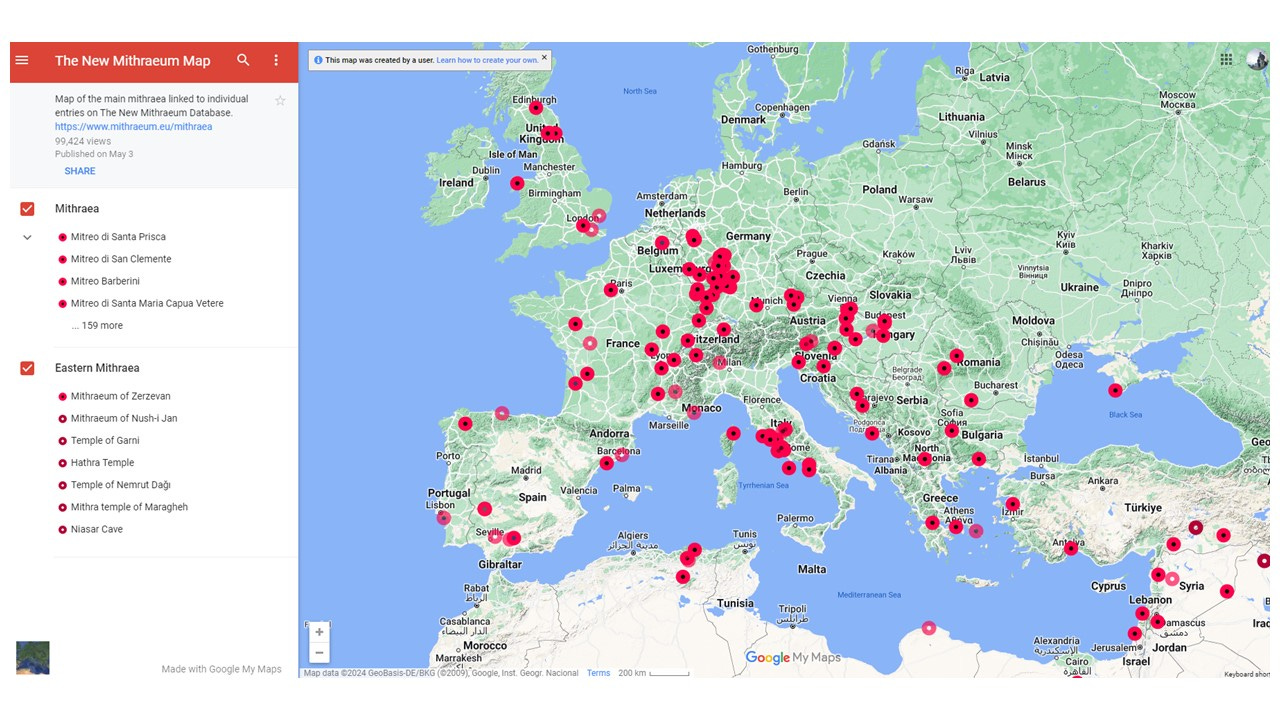Click the pale marker in Libya's coast
The image size is (1280, 720).
[929, 628]
